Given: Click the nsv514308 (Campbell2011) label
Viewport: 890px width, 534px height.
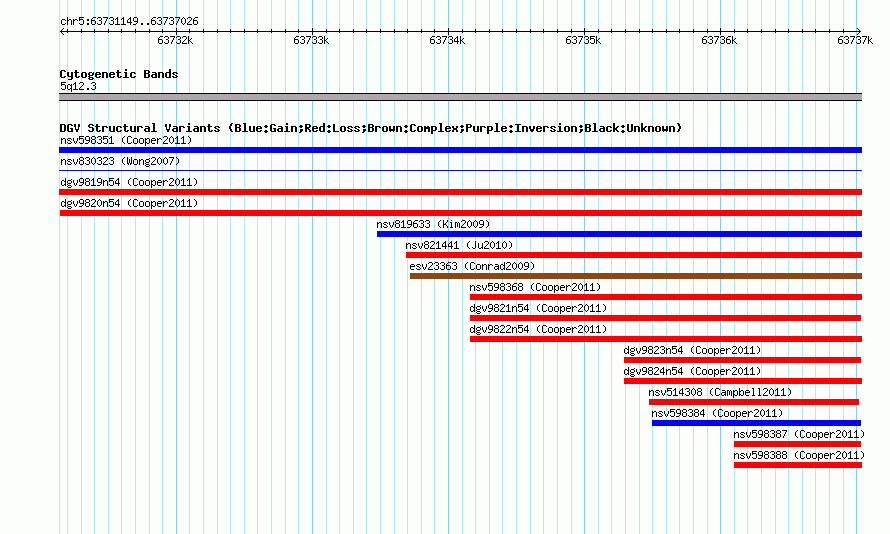Looking at the screenshot, I should point(720,392).
